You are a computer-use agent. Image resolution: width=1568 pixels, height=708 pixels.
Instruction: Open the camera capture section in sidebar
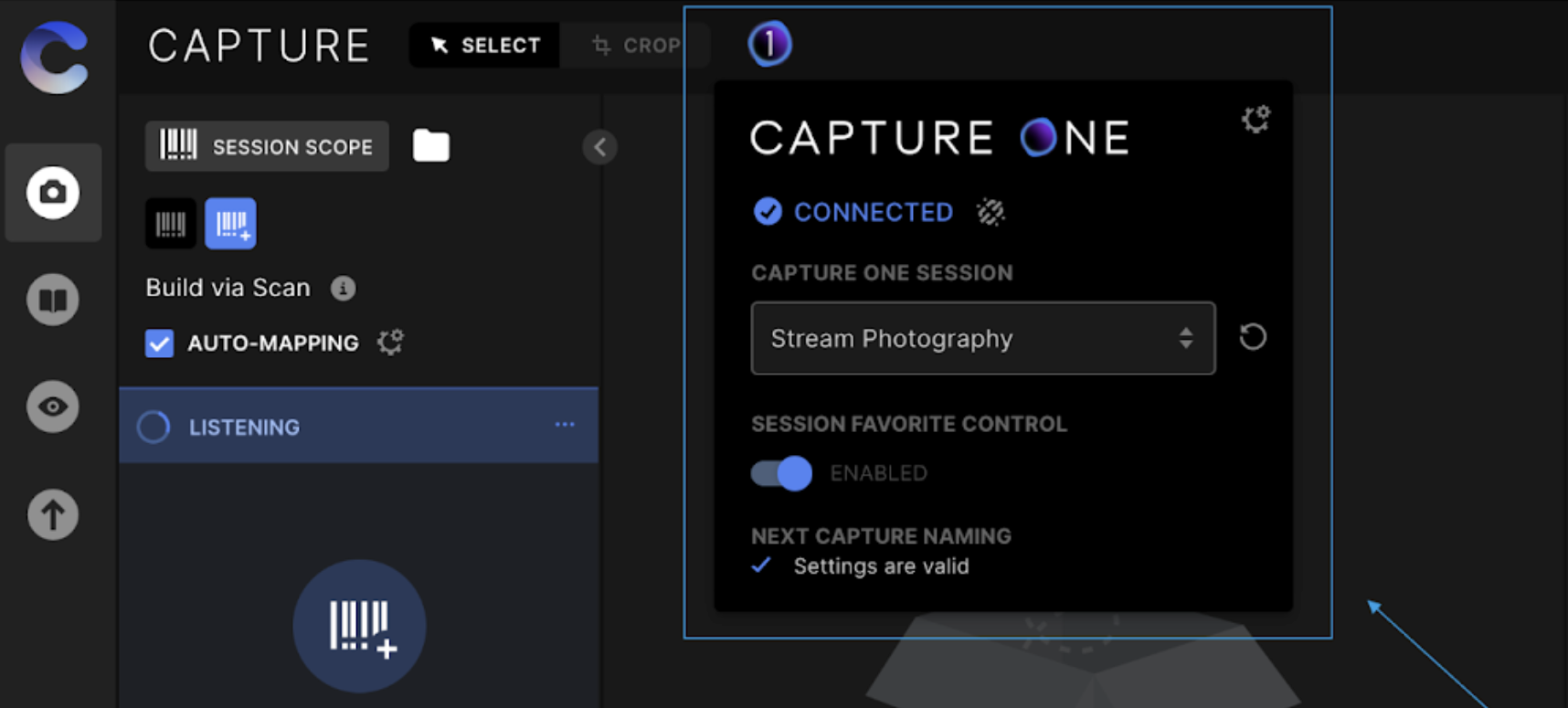pyautogui.click(x=53, y=193)
